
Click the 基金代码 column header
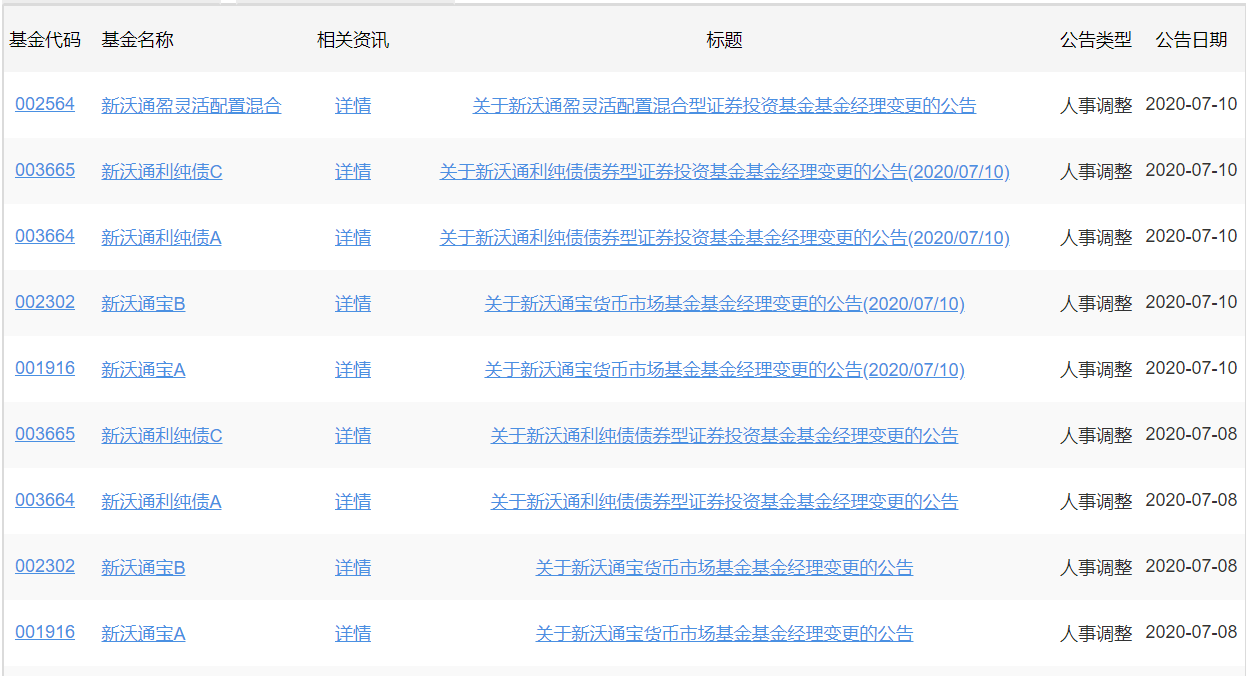tap(45, 40)
